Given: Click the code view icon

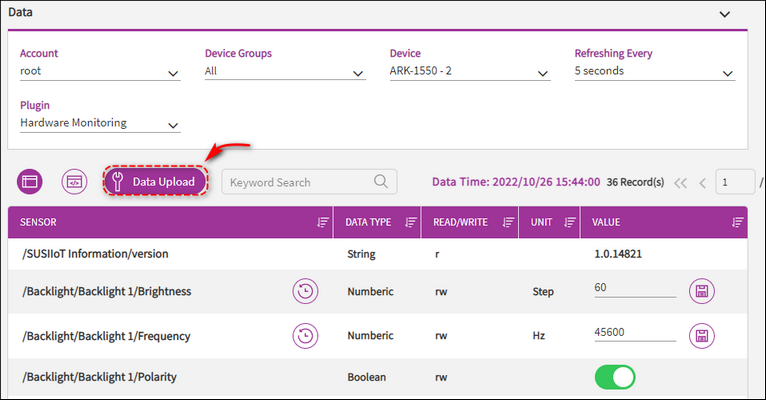Looking at the screenshot, I should [x=74, y=181].
